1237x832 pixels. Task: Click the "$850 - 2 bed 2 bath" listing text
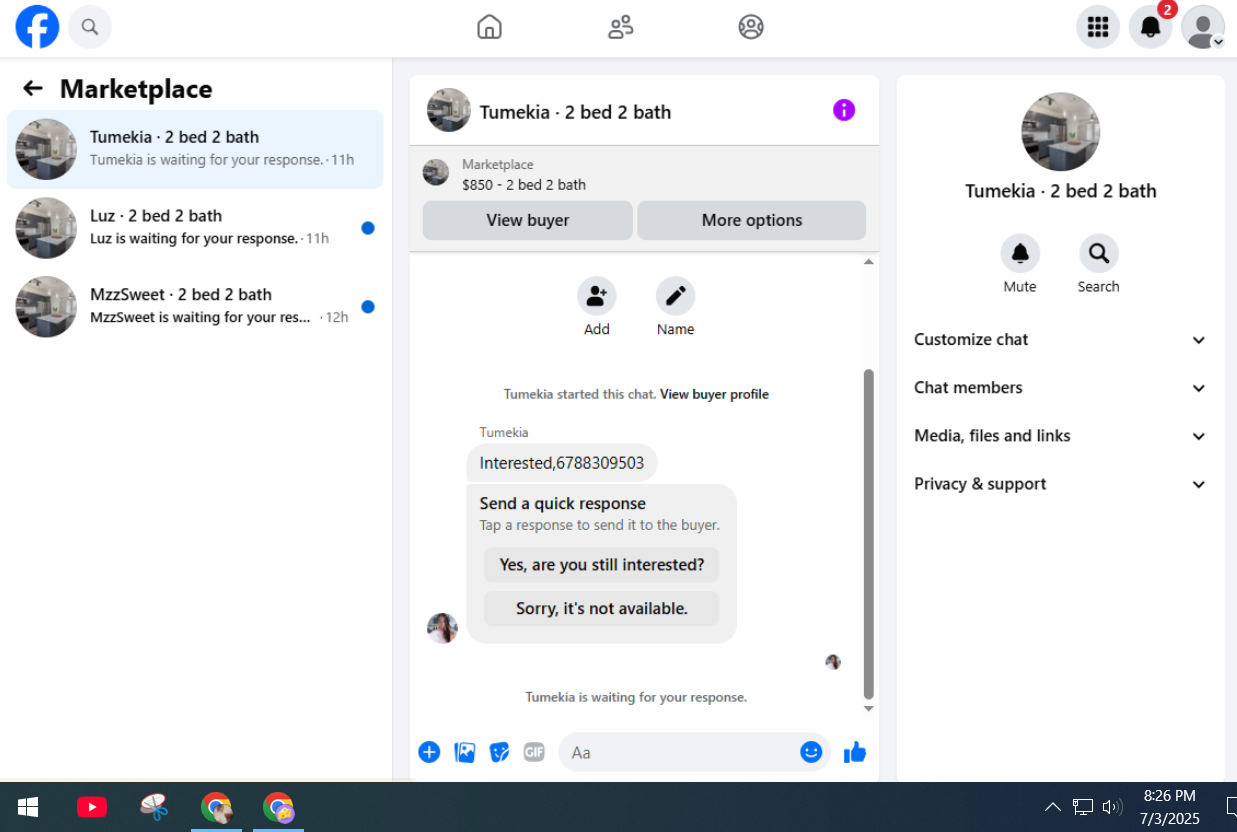click(524, 185)
